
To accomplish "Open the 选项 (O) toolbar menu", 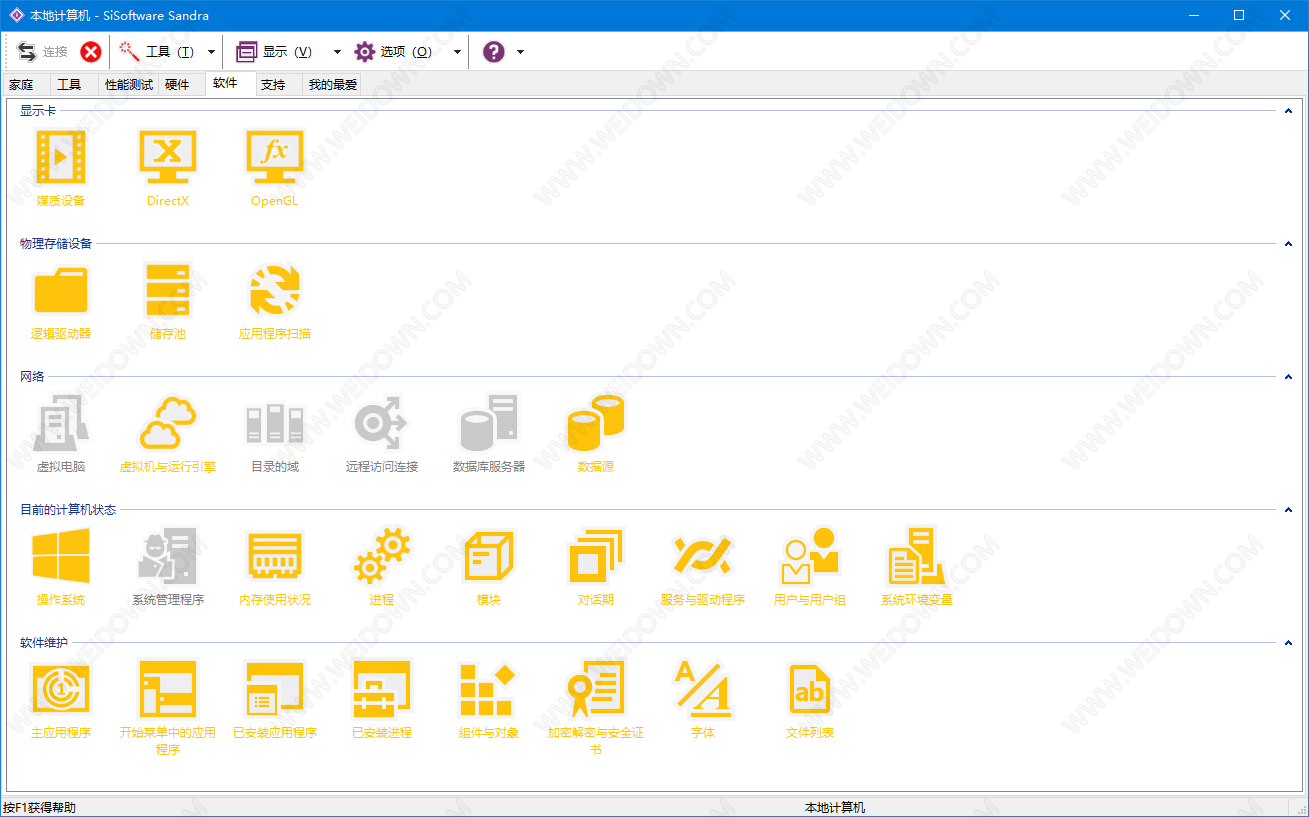I will (395, 52).
